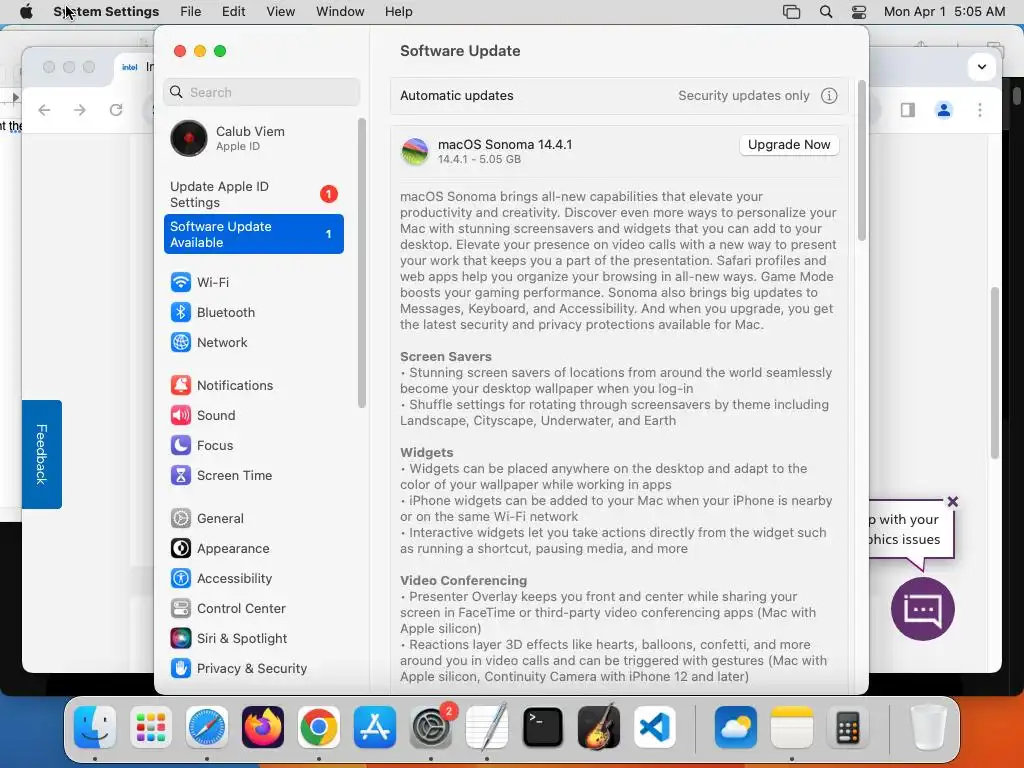Click the Automatic updates info icon
1024x768 pixels.
click(829, 96)
